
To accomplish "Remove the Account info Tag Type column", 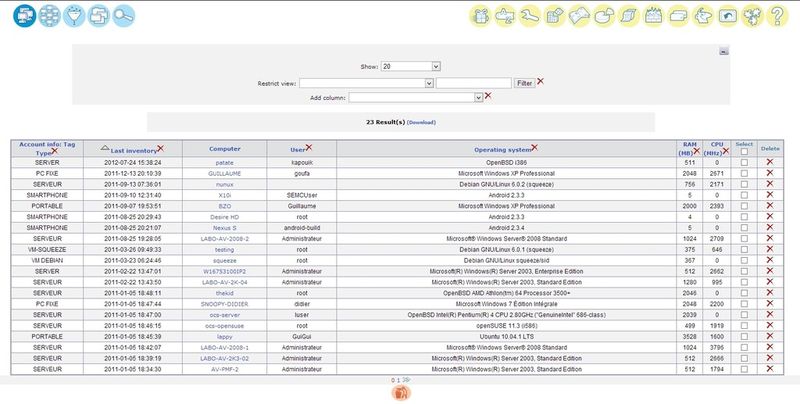I will pyautogui.click(x=55, y=152).
